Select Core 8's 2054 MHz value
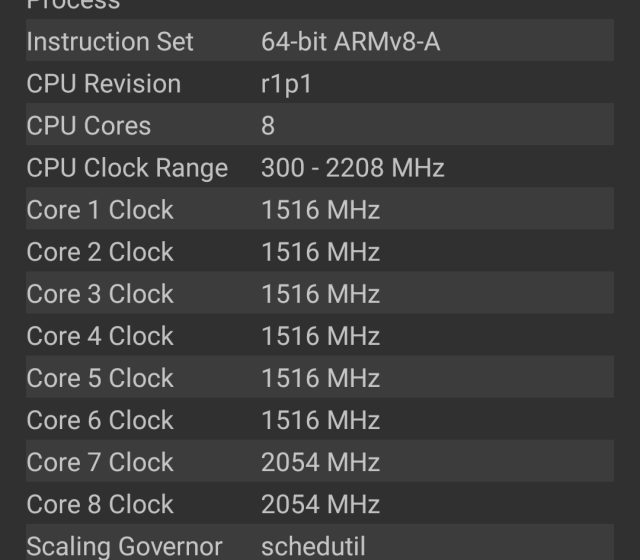Viewport: 640px width, 560px height. 320,504
